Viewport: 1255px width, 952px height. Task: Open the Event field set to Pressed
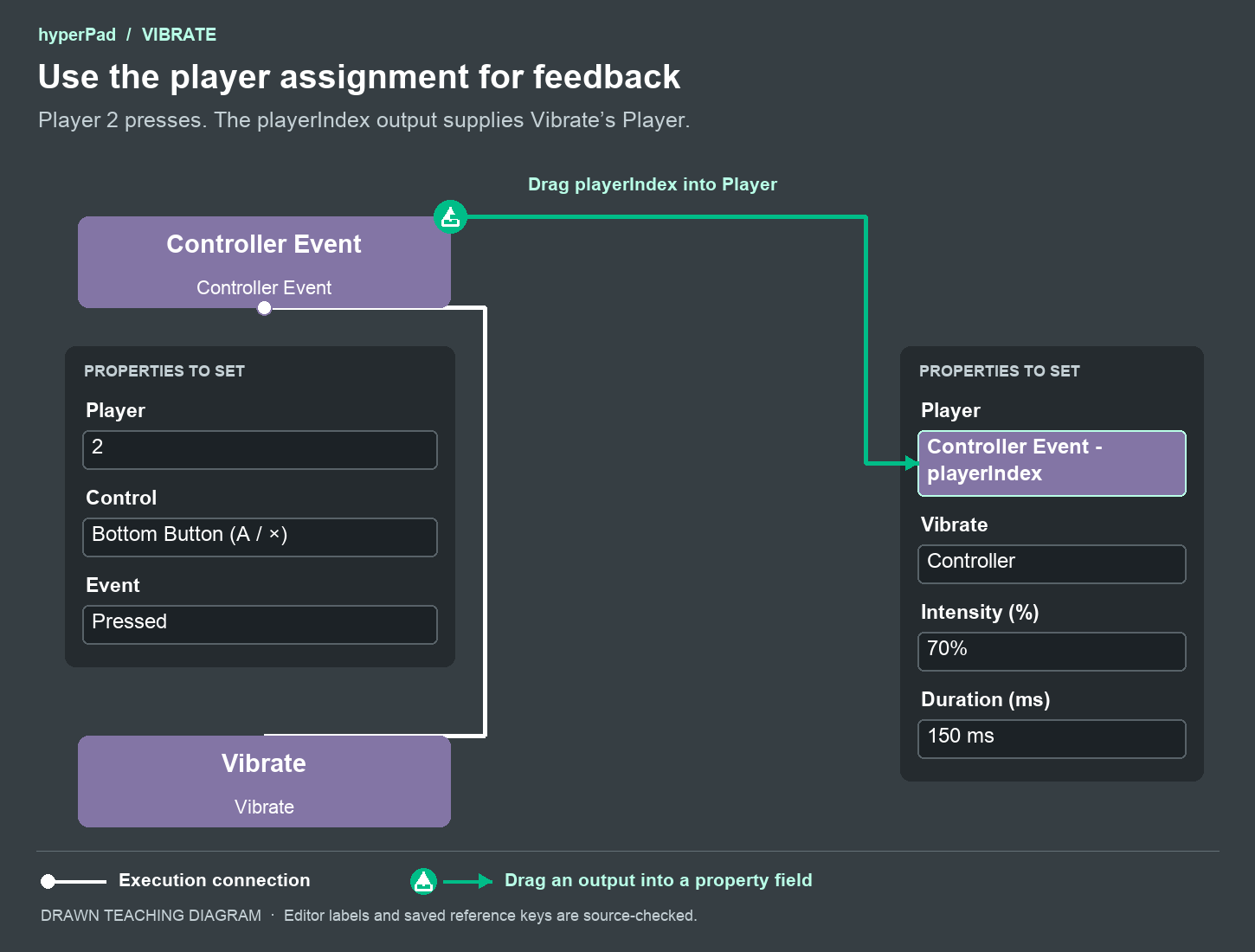click(x=260, y=625)
